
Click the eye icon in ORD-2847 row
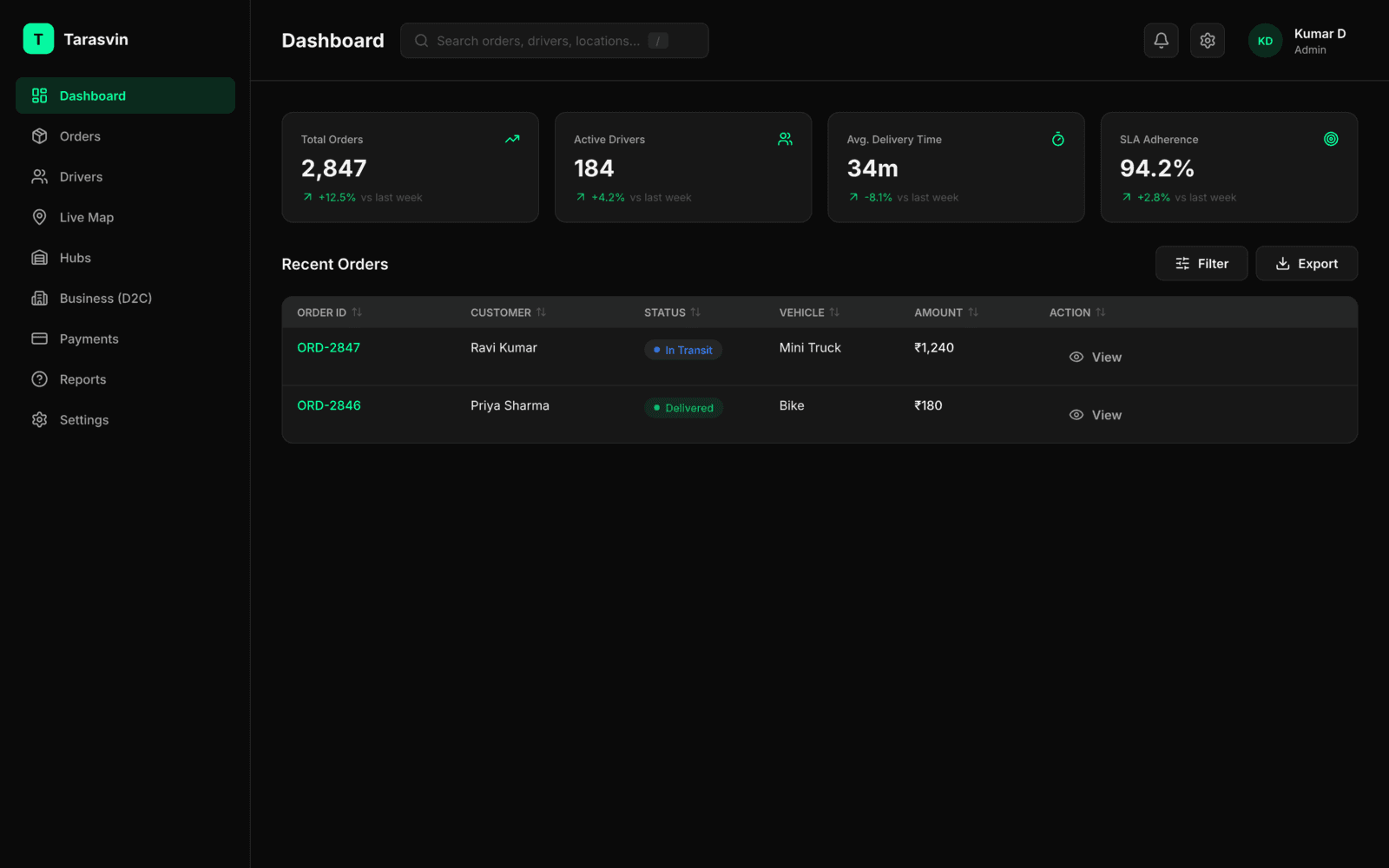(x=1076, y=357)
